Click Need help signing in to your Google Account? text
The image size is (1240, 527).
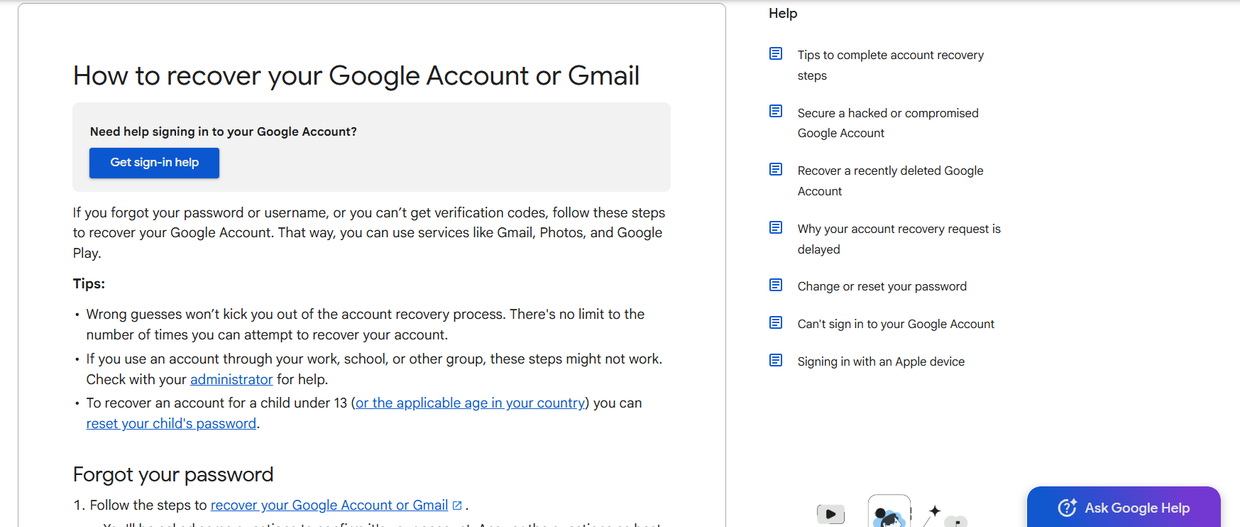[223, 131]
